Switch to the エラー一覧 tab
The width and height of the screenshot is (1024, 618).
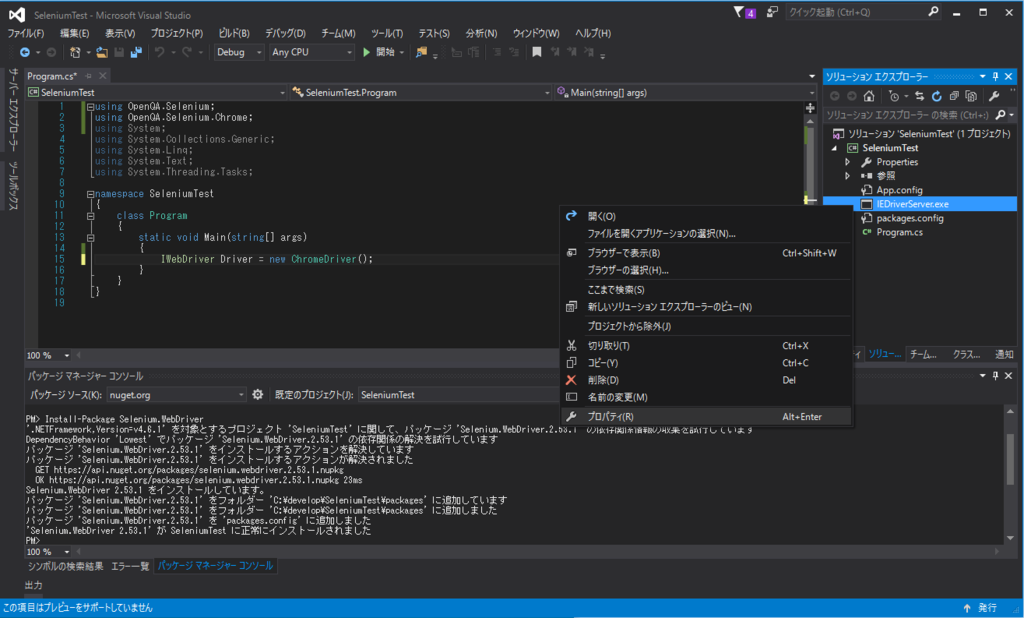[x=130, y=566]
